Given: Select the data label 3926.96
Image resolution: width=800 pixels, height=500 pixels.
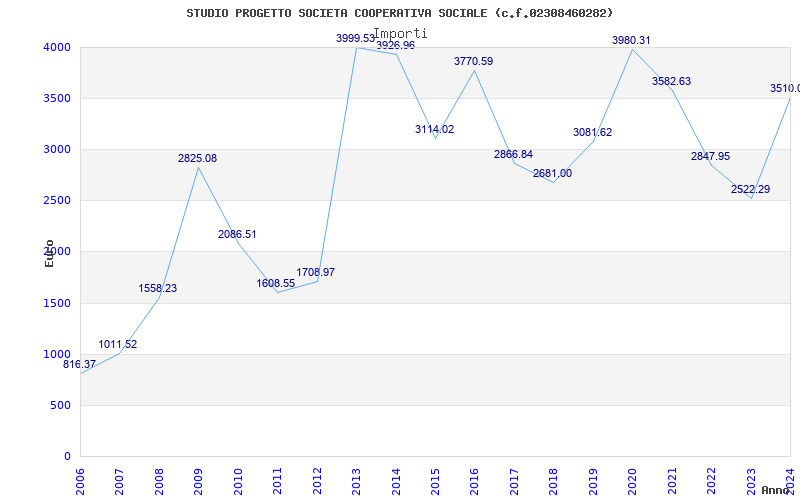Looking at the screenshot, I should pyautogui.click(x=395, y=45).
